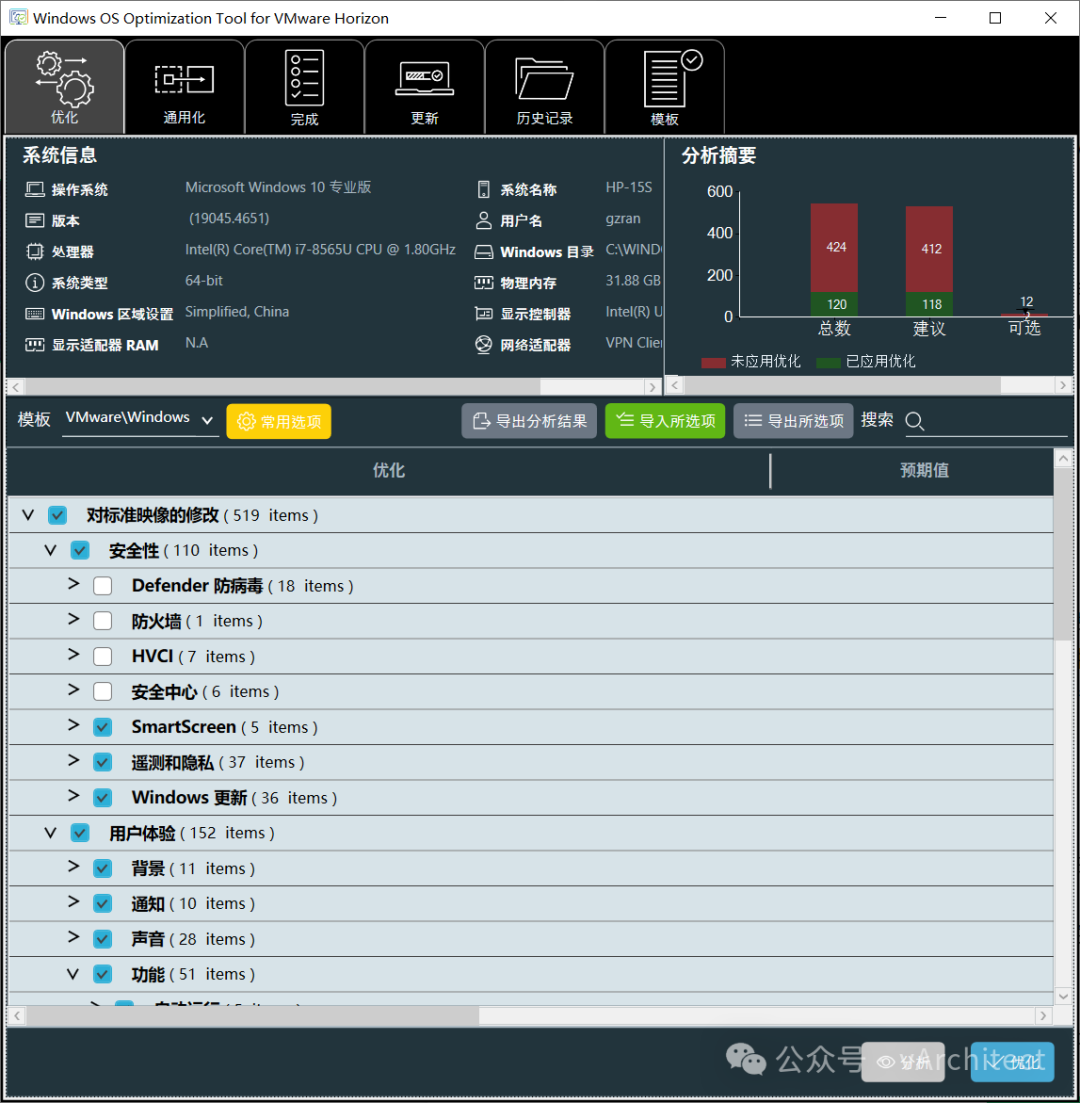The height and width of the screenshot is (1103, 1080).
Task: Expand the 安全中心 group
Action: (73, 690)
